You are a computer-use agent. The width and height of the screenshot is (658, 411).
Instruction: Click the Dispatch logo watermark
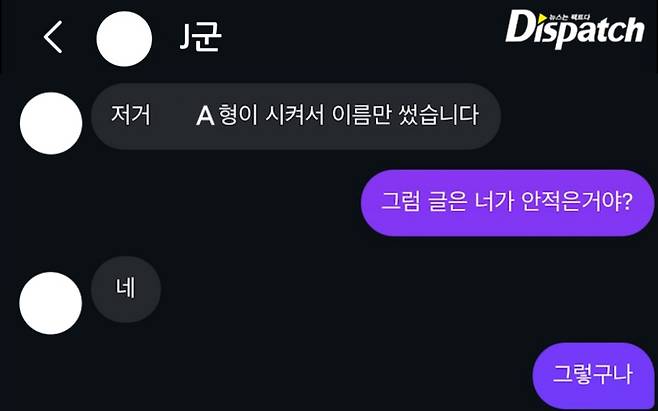click(x=574, y=29)
